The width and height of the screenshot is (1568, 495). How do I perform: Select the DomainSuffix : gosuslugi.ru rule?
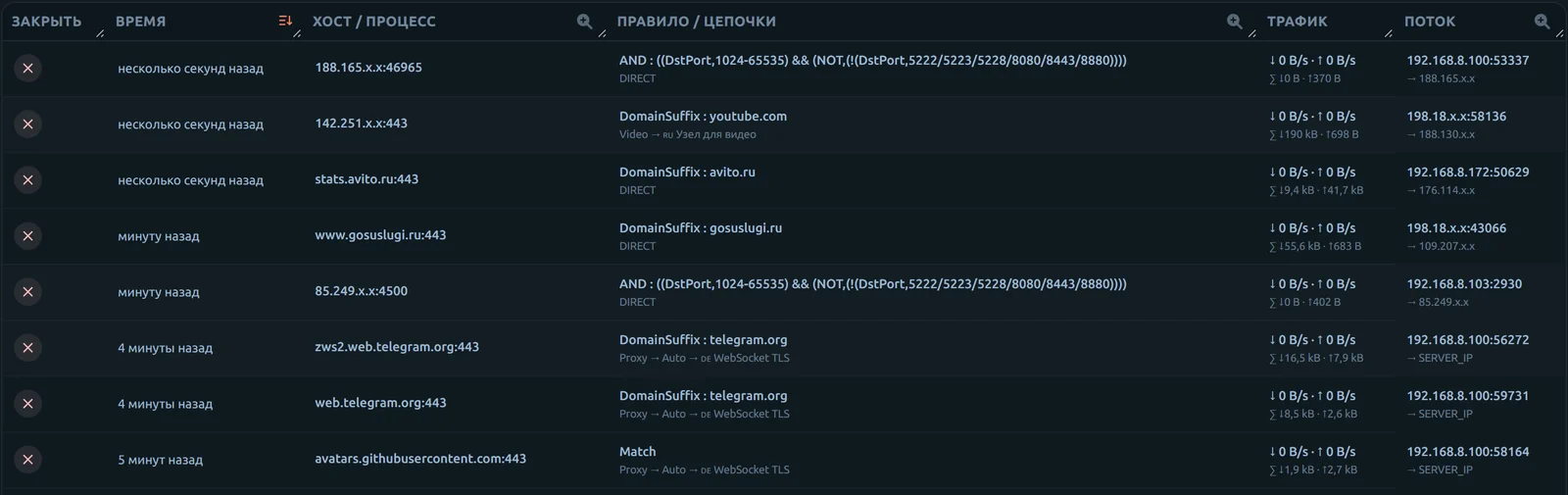click(x=701, y=227)
